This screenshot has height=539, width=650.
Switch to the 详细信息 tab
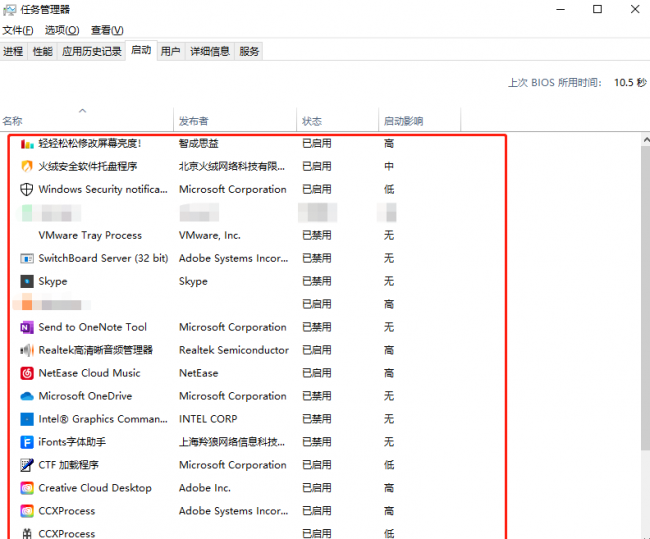[x=210, y=51]
